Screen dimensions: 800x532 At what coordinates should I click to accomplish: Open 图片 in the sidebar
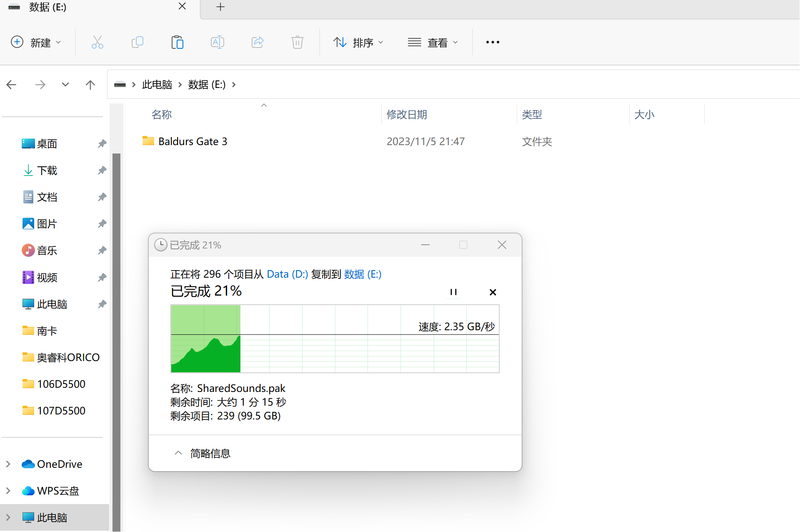tap(40, 224)
